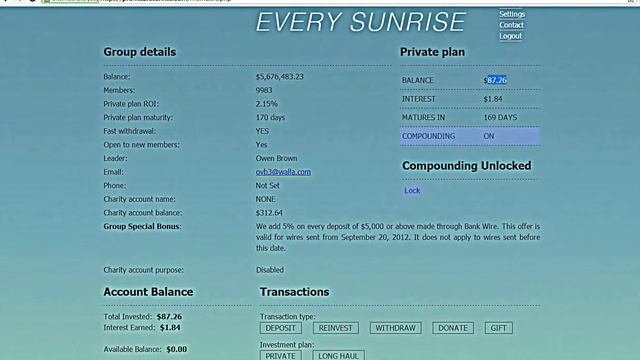Click the Charity account name NONE value
Image resolution: width=640 pixels, height=360 pixels.
[265, 199]
